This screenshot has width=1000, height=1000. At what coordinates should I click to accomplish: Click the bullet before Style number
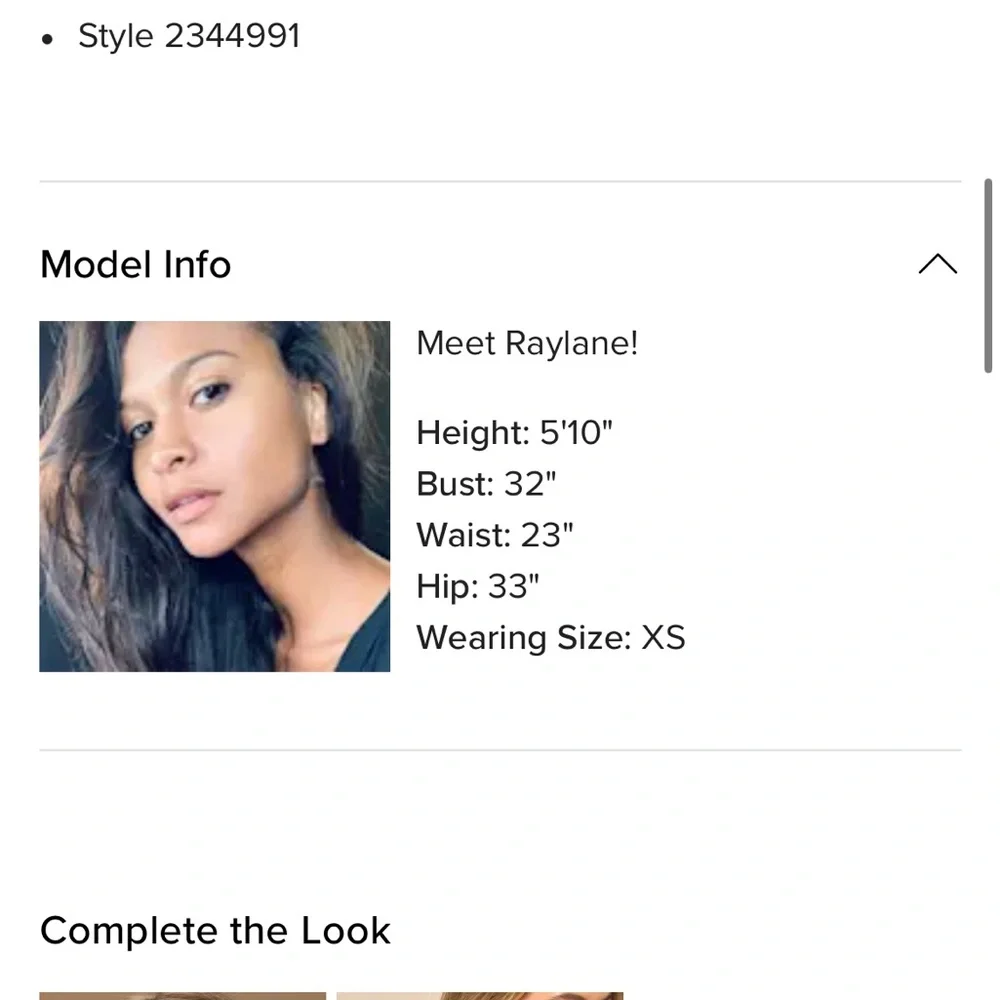point(47,40)
